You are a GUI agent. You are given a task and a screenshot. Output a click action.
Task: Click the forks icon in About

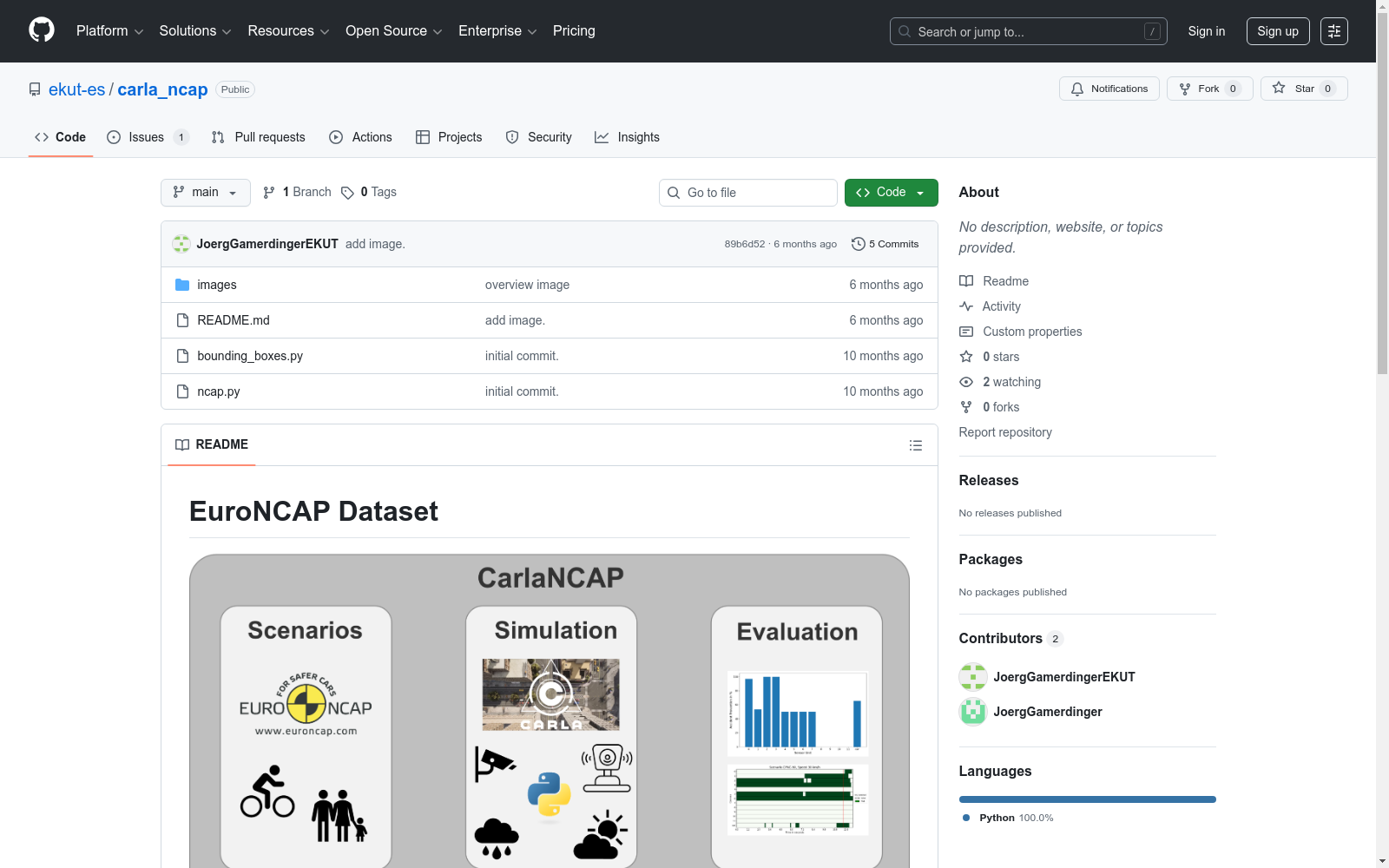pyautogui.click(x=966, y=407)
